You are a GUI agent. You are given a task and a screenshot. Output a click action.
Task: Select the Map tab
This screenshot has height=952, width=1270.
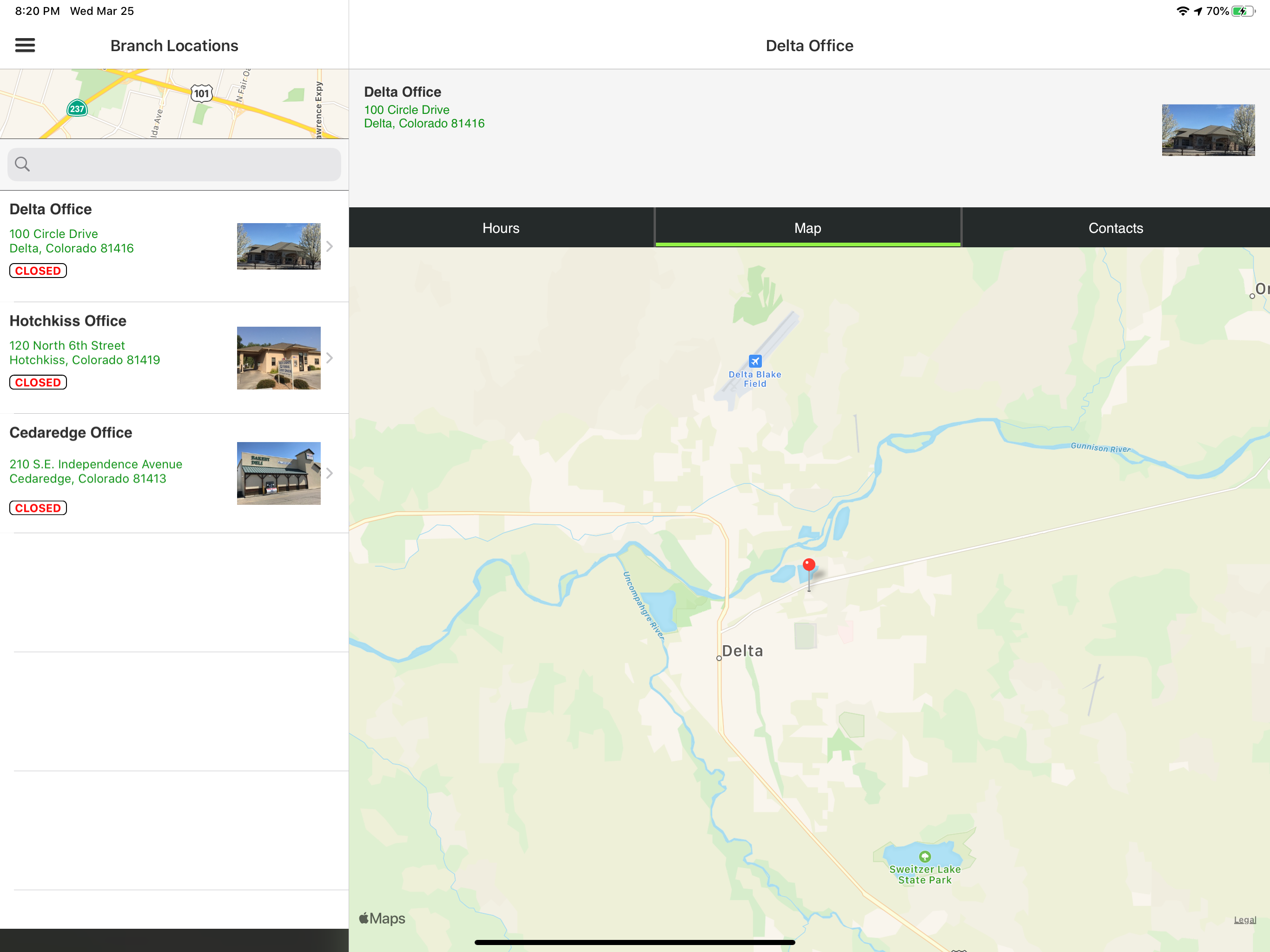coord(808,228)
